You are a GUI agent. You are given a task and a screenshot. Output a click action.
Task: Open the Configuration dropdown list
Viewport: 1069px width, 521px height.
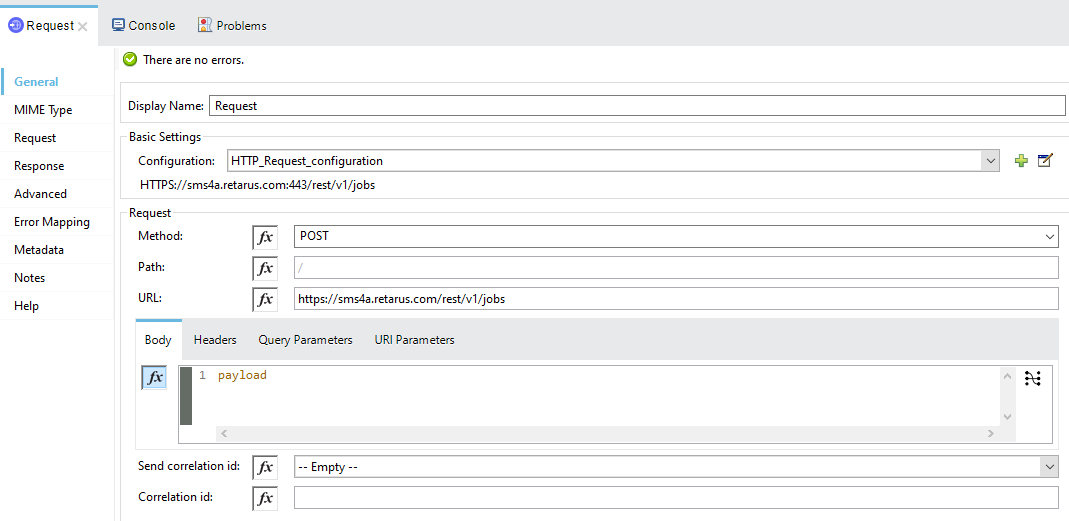pyautogui.click(x=990, y=161)
